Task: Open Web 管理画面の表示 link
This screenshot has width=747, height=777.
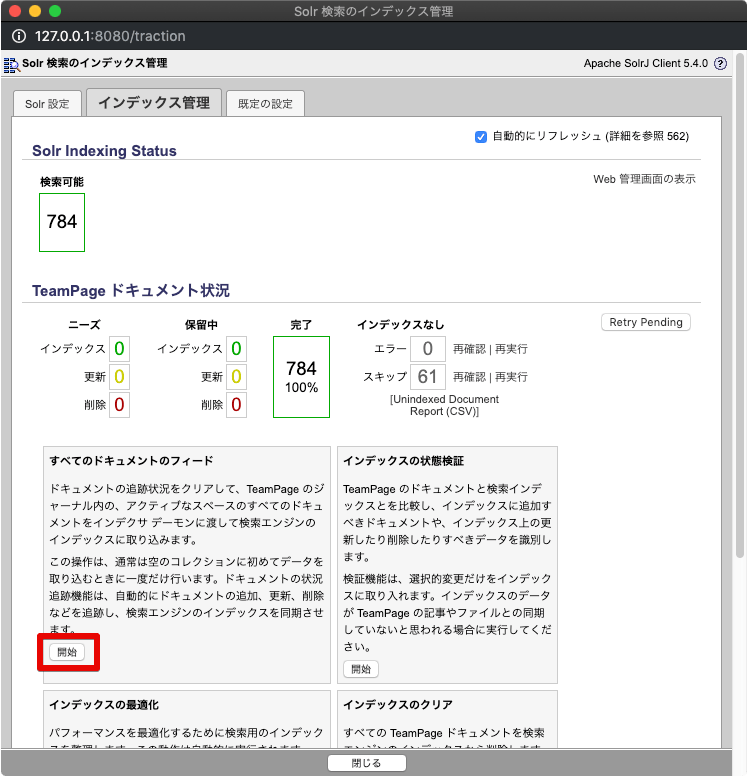Action: tap(644, 179)
